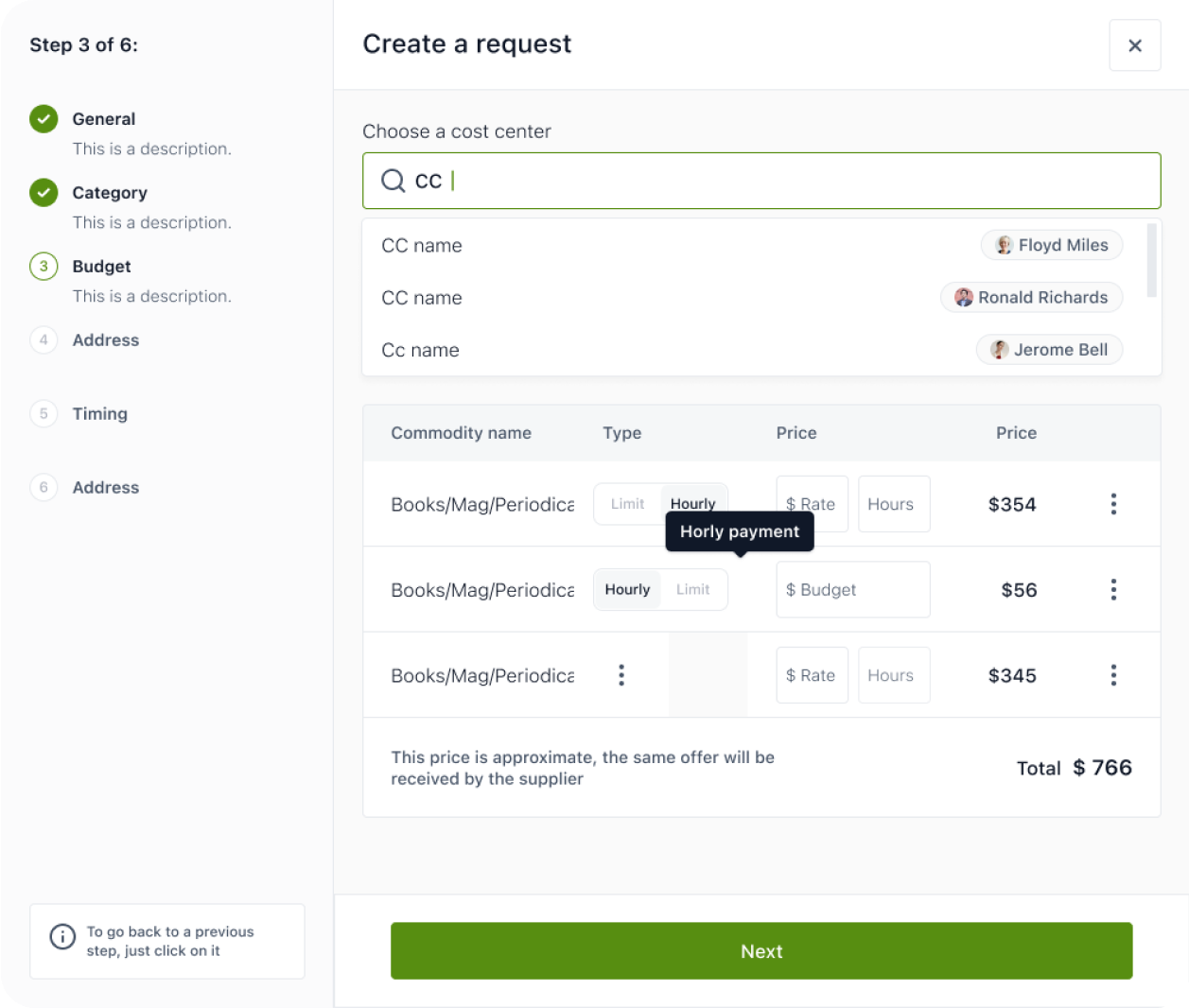Screen dimensions: 1189x1008
Task: Click the cost center dropdown list scrollbar
Action: point(1151,261)
